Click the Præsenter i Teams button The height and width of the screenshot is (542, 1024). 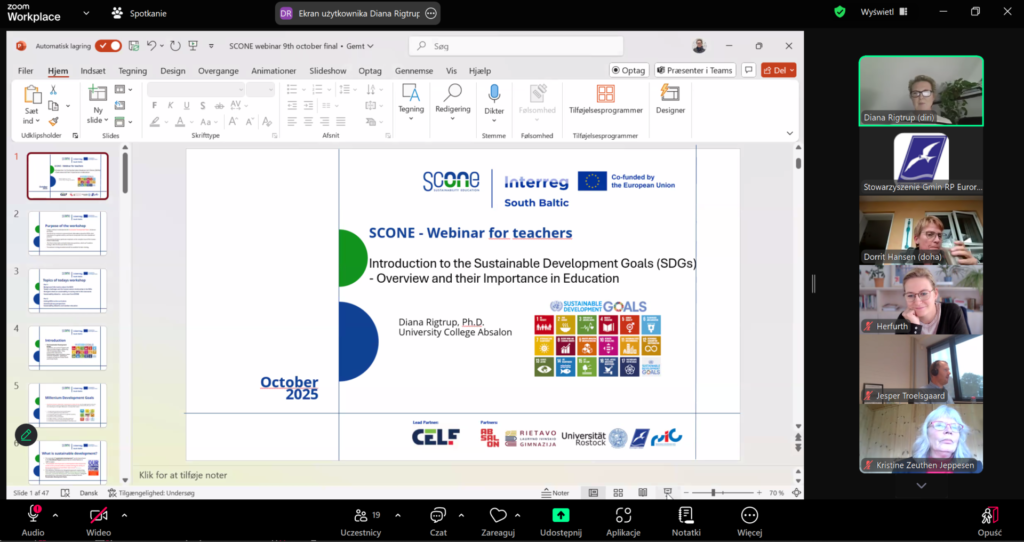click(x=695, y=70)
